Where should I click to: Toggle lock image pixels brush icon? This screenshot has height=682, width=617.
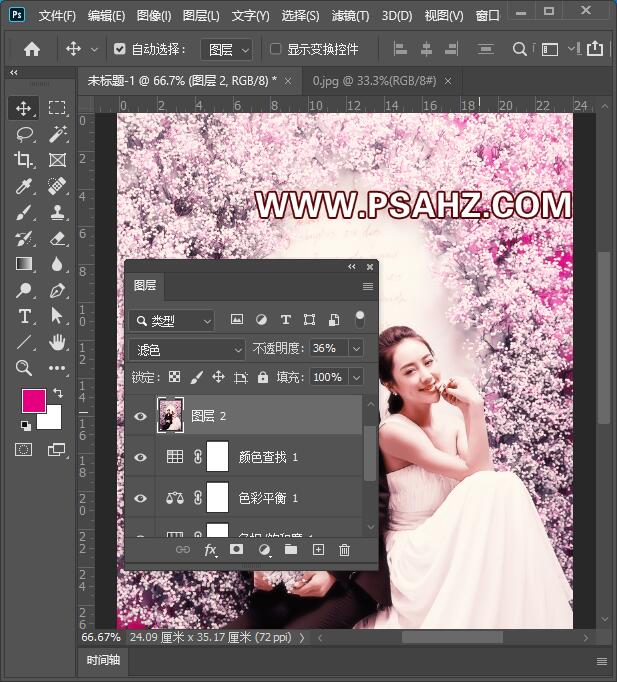[197, 377]
